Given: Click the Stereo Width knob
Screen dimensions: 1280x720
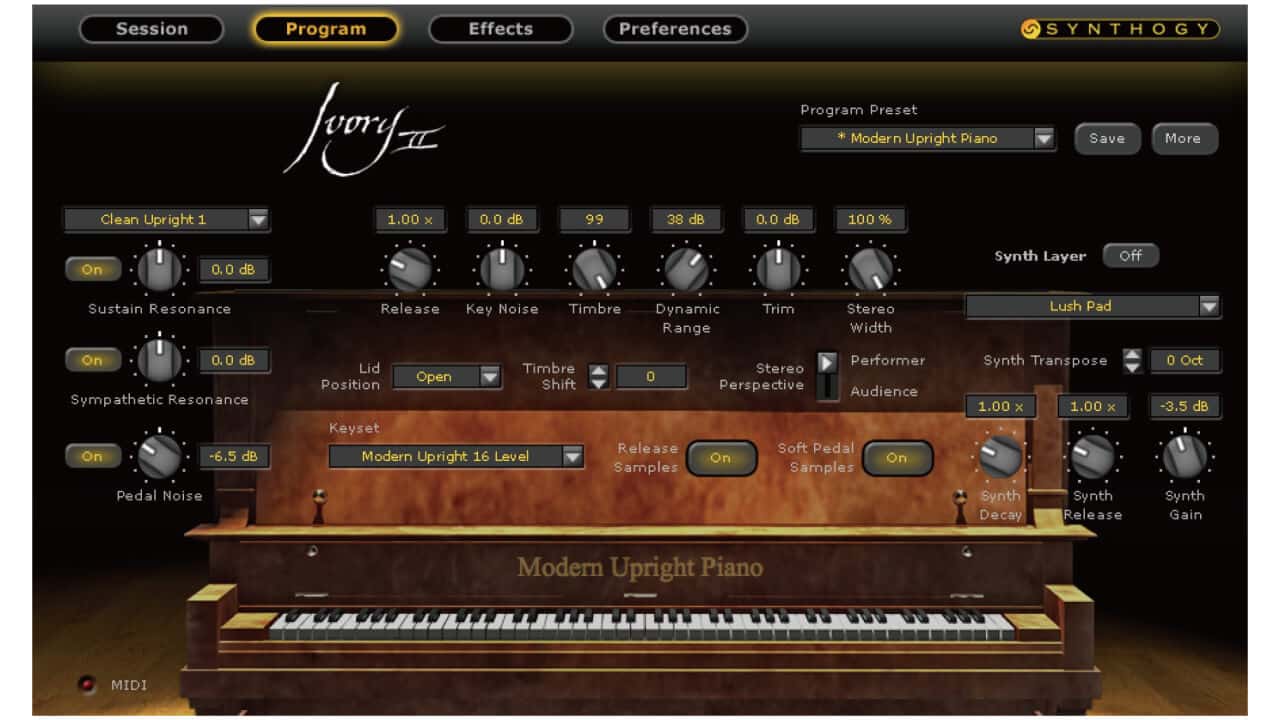Looking at the screenshot, I should 870,269.
